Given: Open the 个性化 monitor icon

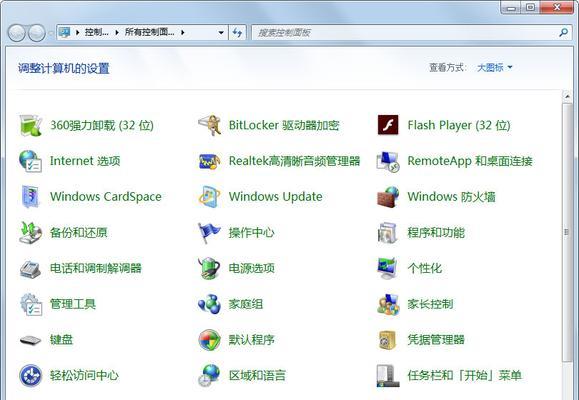Looking at the screenshot, I should [388, 268].
